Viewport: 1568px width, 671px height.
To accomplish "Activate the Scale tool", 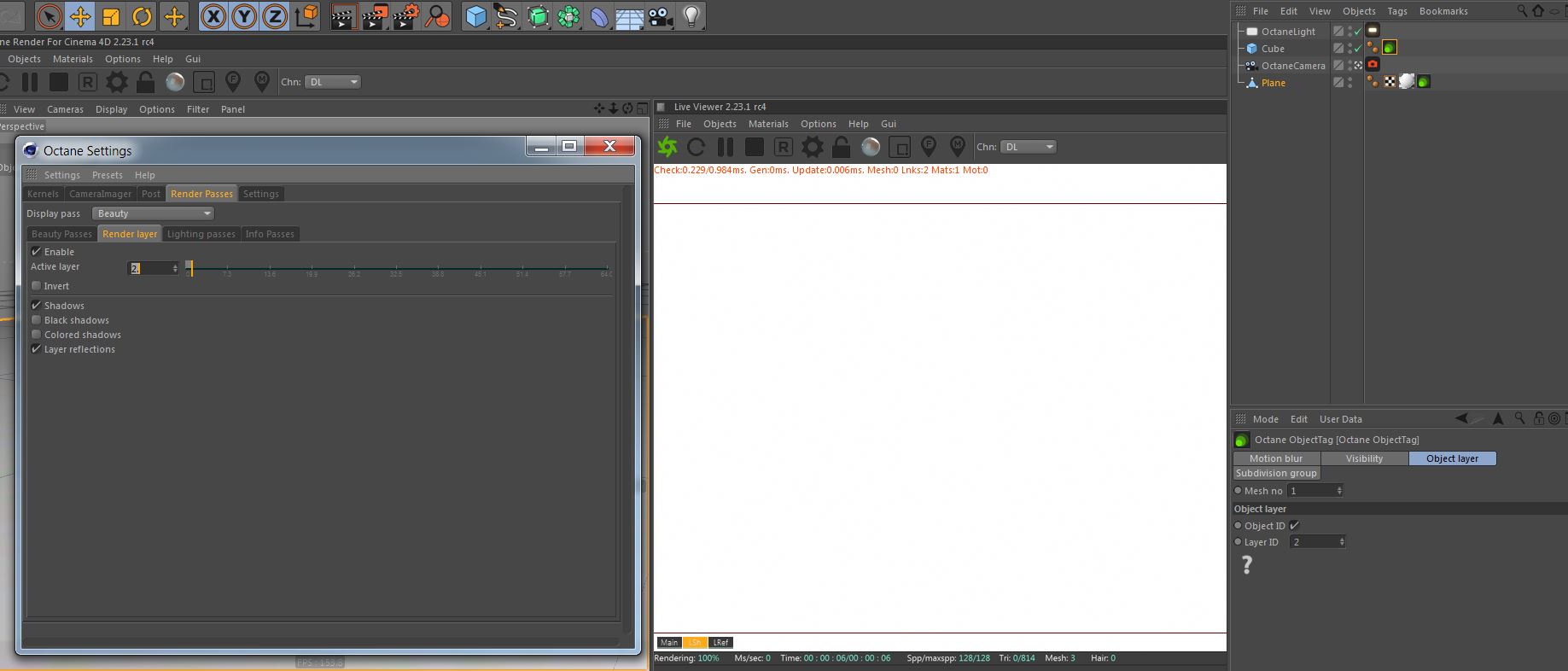I will [x=111, y=16].
